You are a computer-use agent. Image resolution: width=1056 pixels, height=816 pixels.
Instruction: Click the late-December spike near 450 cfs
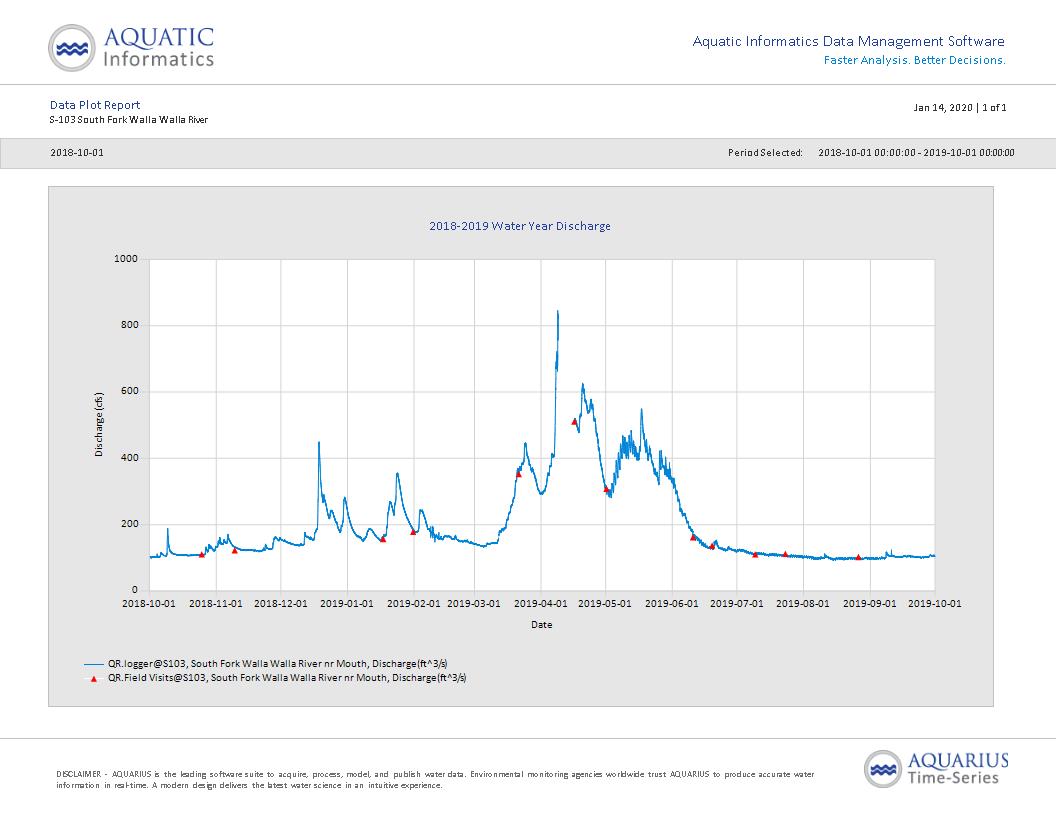click(319, 444)
